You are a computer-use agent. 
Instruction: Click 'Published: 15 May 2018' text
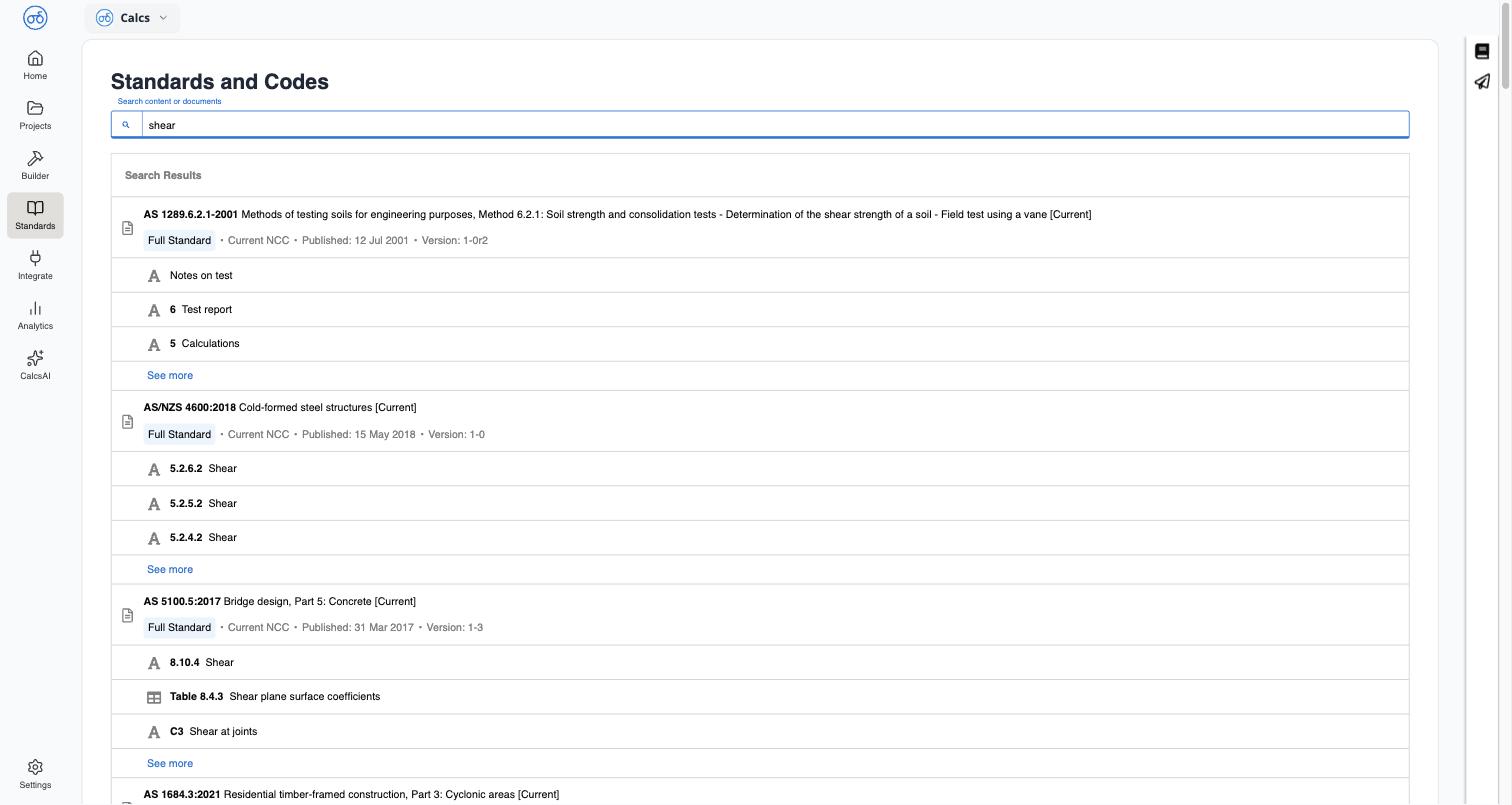(x=358, y=434)
